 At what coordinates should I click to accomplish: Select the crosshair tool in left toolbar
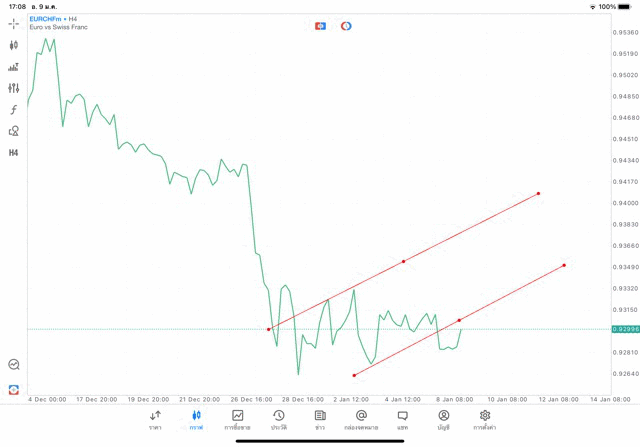[14, 23]
